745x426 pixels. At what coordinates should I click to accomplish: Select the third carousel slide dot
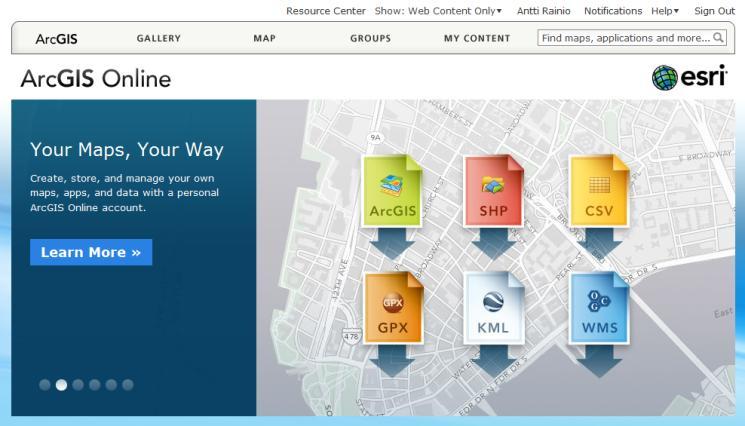(x=78, y=385)
